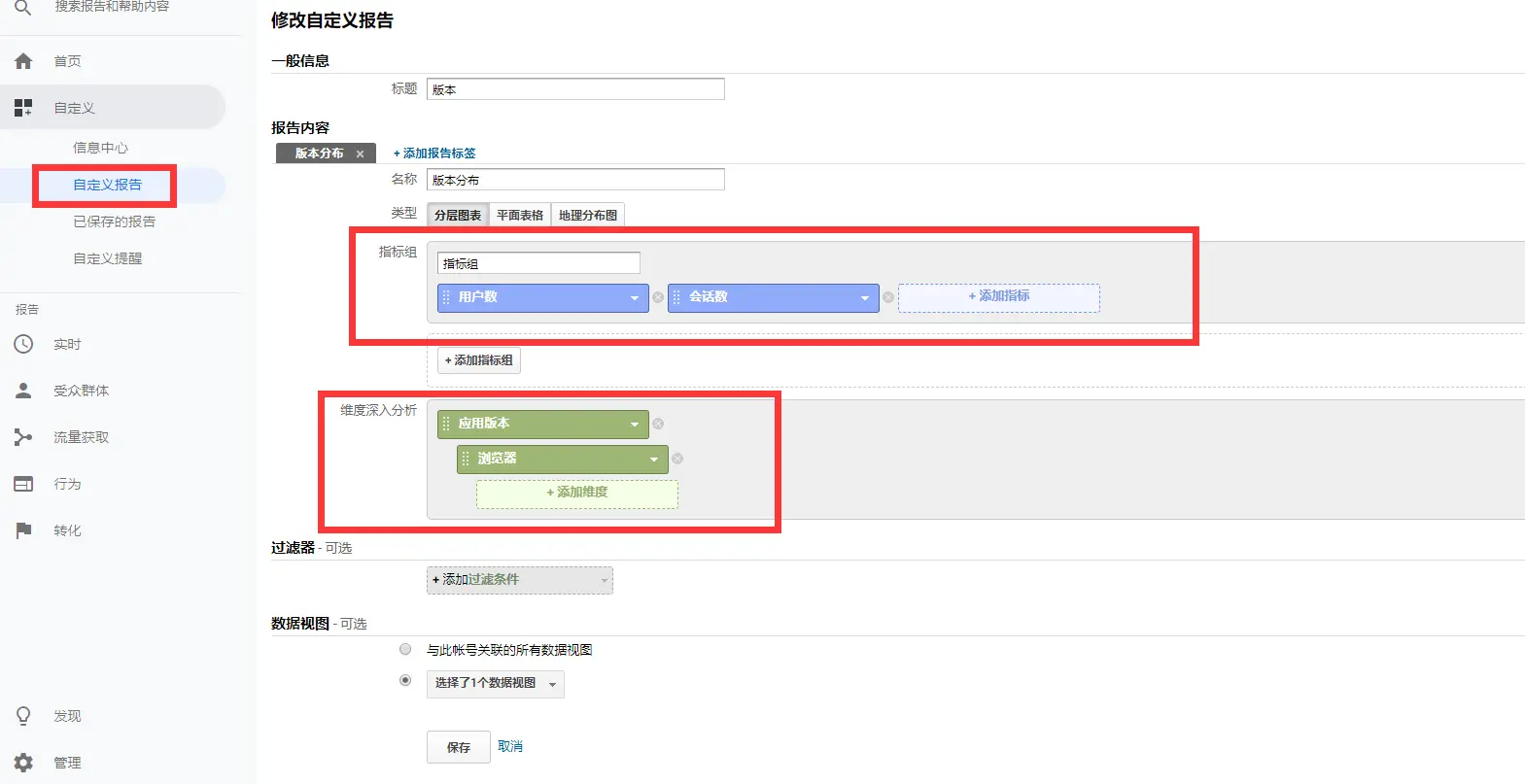Image resolution: width=1525 pixels, height=784 pixels.
Task: Remove the 浏览器 dimension with its x icon
Action: point(677,459)
